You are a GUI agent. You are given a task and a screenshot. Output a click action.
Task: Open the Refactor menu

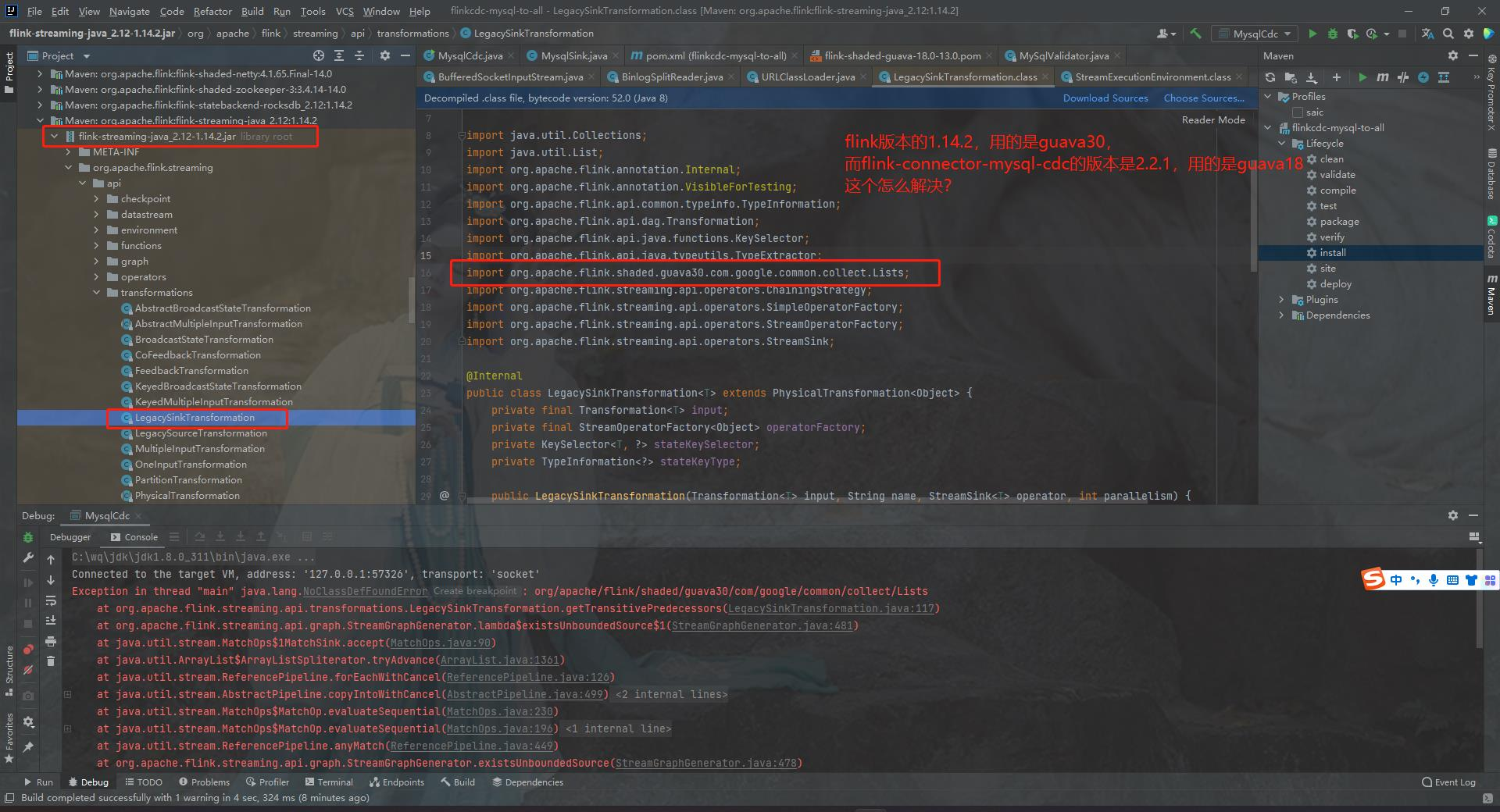tap(212, 11)
